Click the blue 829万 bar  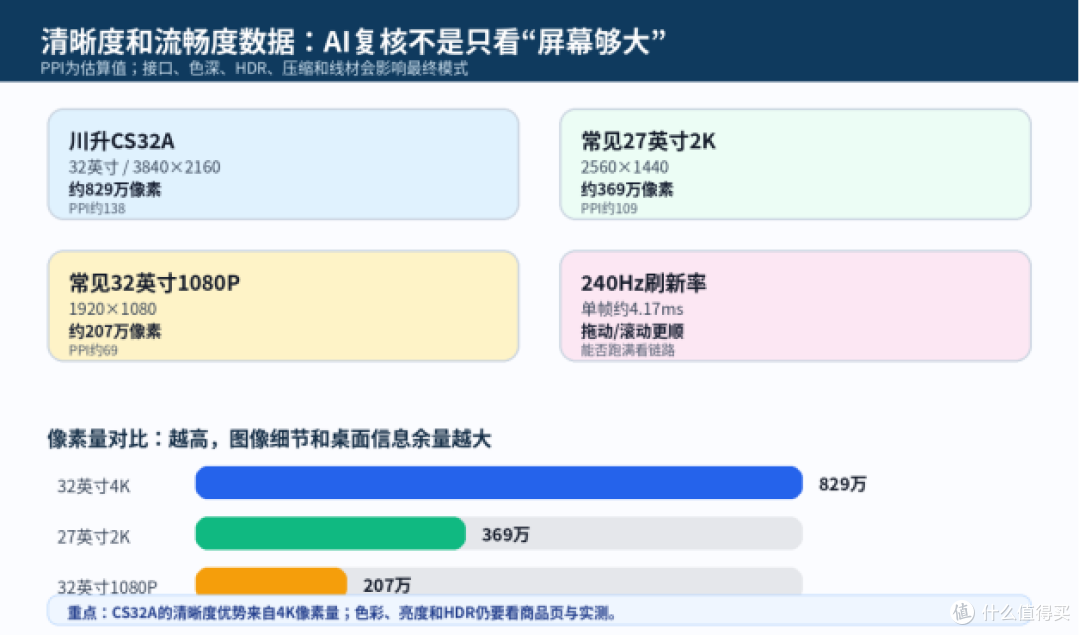(x=499, y=483)
